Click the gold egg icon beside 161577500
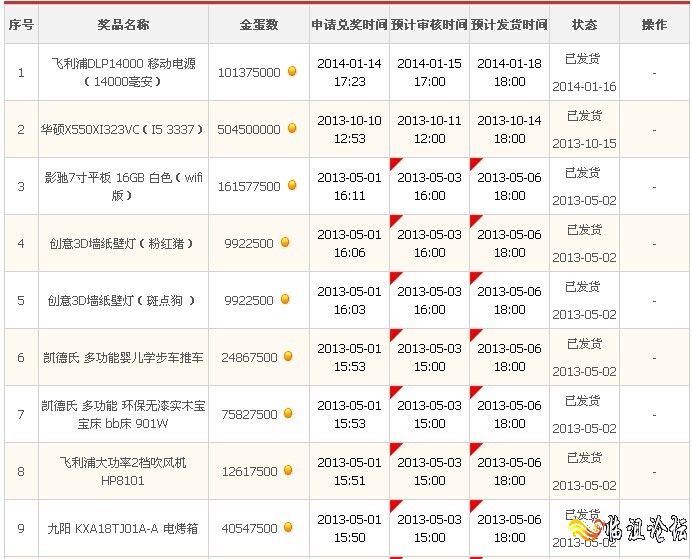Screen dimensions: 692x559 [x=292, y=185]
